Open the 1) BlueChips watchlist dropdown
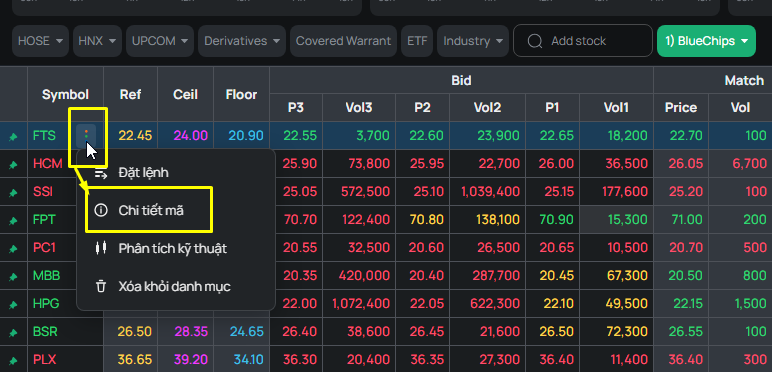This screenshot has height=372, width=772. [x=706, y=41]
